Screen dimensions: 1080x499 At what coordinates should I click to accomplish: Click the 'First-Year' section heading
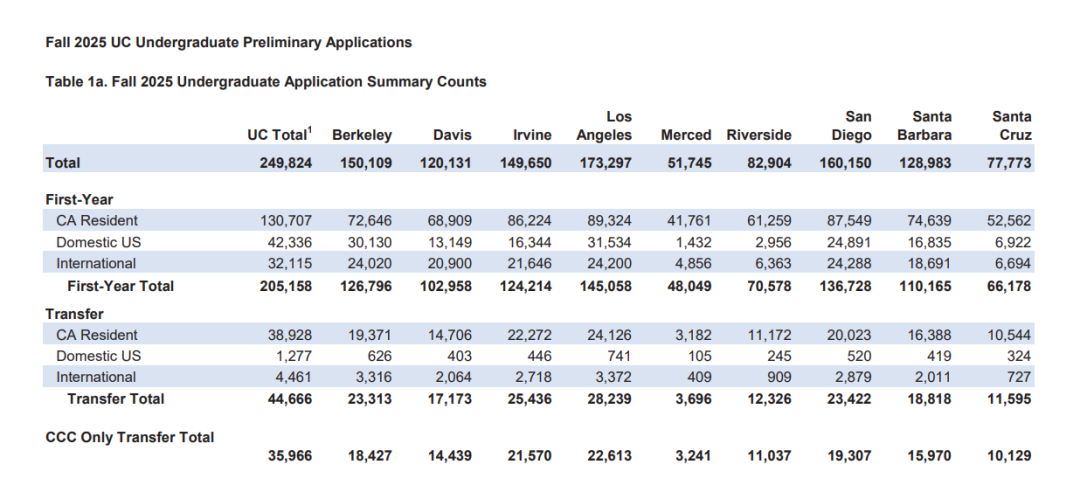click(x=79, y=200)
